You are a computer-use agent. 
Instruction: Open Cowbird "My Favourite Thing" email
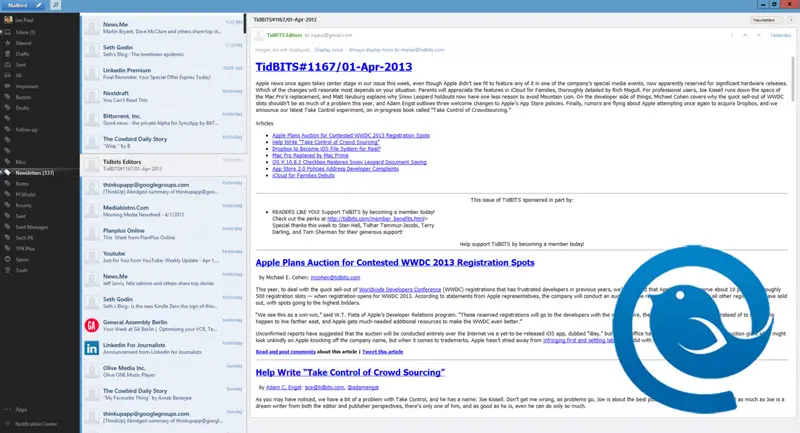163,394
